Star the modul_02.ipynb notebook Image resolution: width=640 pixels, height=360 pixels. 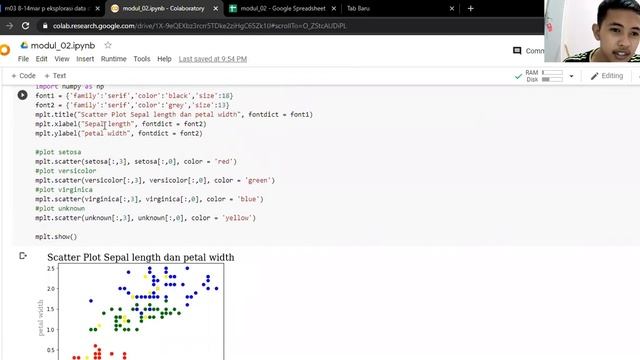click(x=108, y=45)
